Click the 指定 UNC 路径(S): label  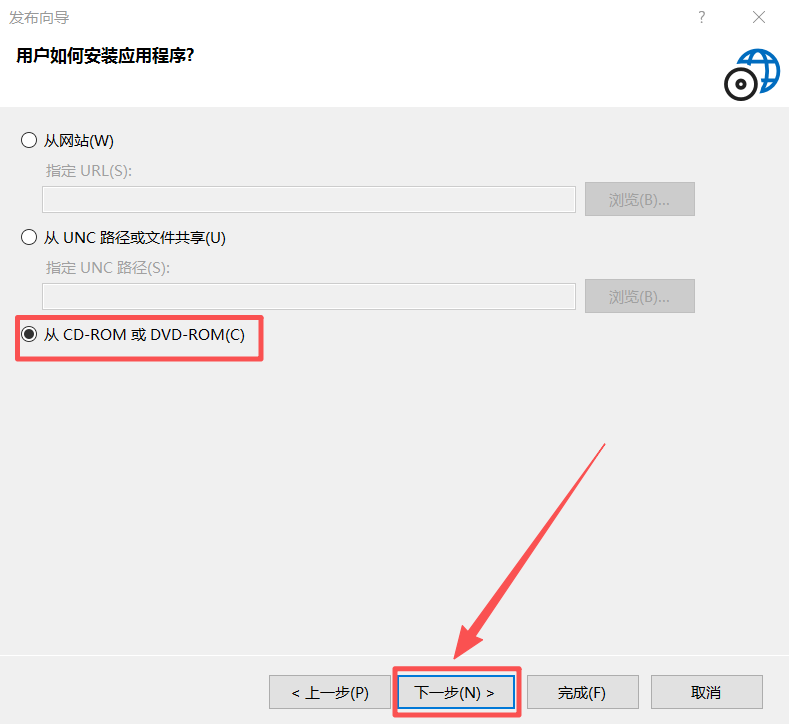pos(108,268)
